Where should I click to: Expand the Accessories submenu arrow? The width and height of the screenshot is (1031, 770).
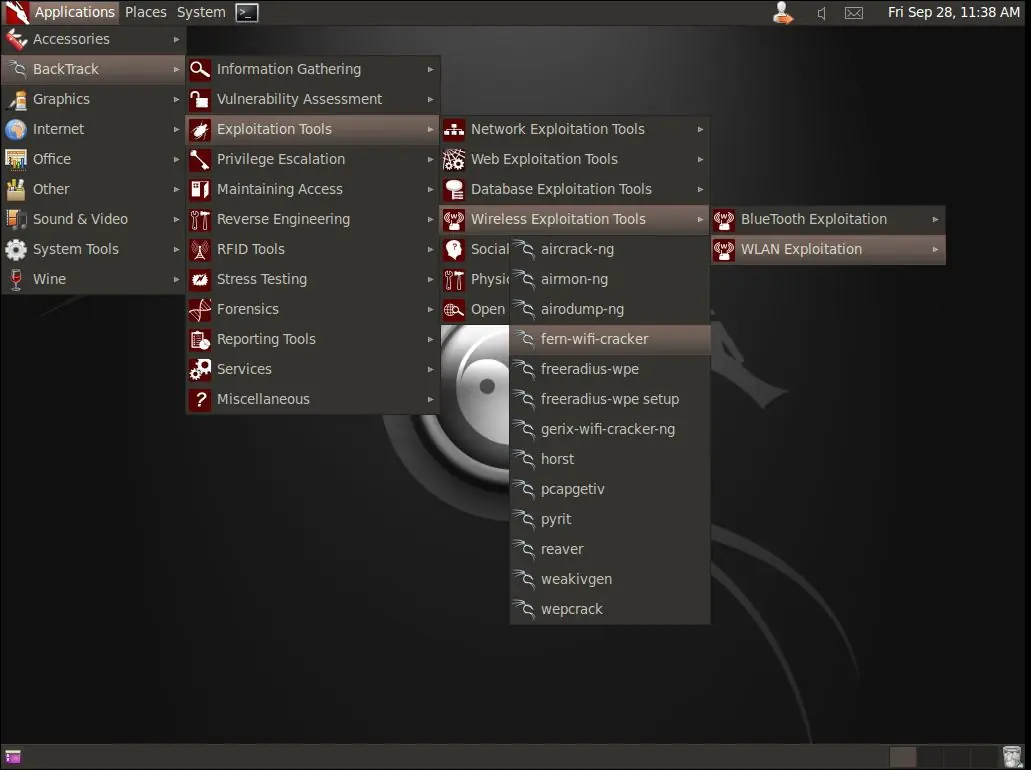tap(176, 39)
